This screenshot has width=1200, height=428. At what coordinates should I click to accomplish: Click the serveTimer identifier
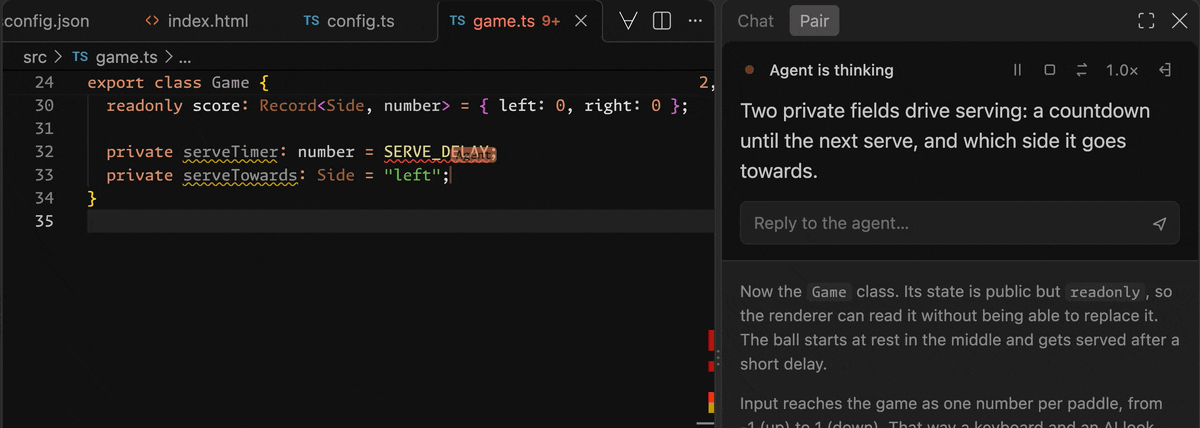click(231, 152)
